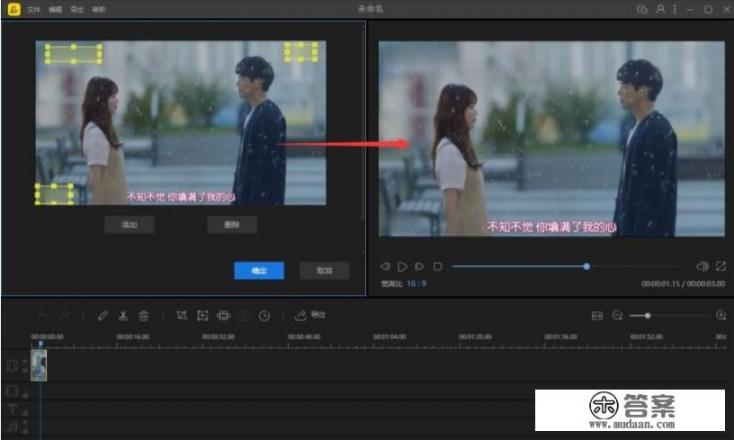
Task: Click the pencil edit tool in timeline toolbar
Action: pos(102,315)
